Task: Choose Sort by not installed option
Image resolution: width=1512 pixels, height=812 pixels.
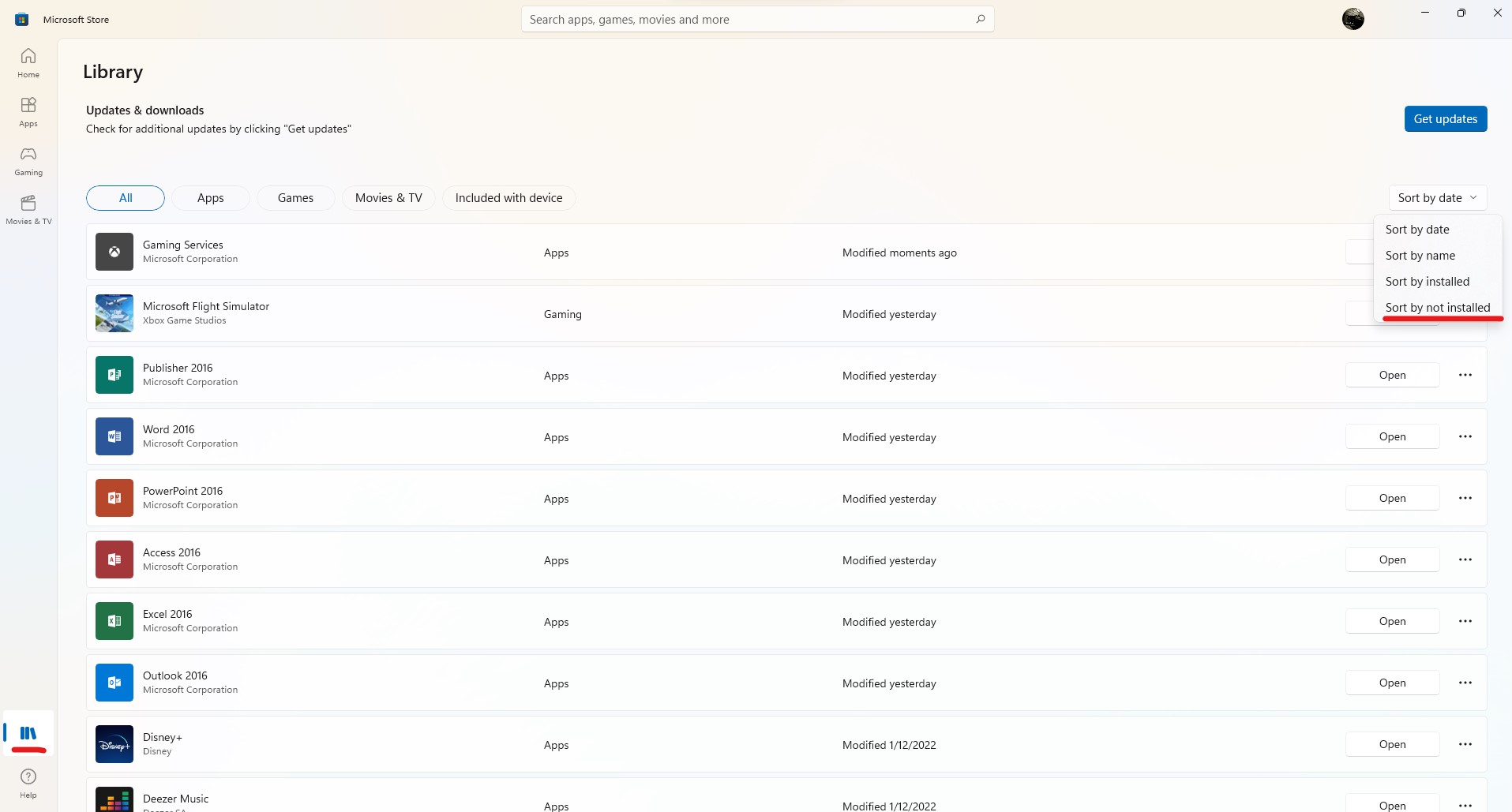Action: tap(1438, 308)
